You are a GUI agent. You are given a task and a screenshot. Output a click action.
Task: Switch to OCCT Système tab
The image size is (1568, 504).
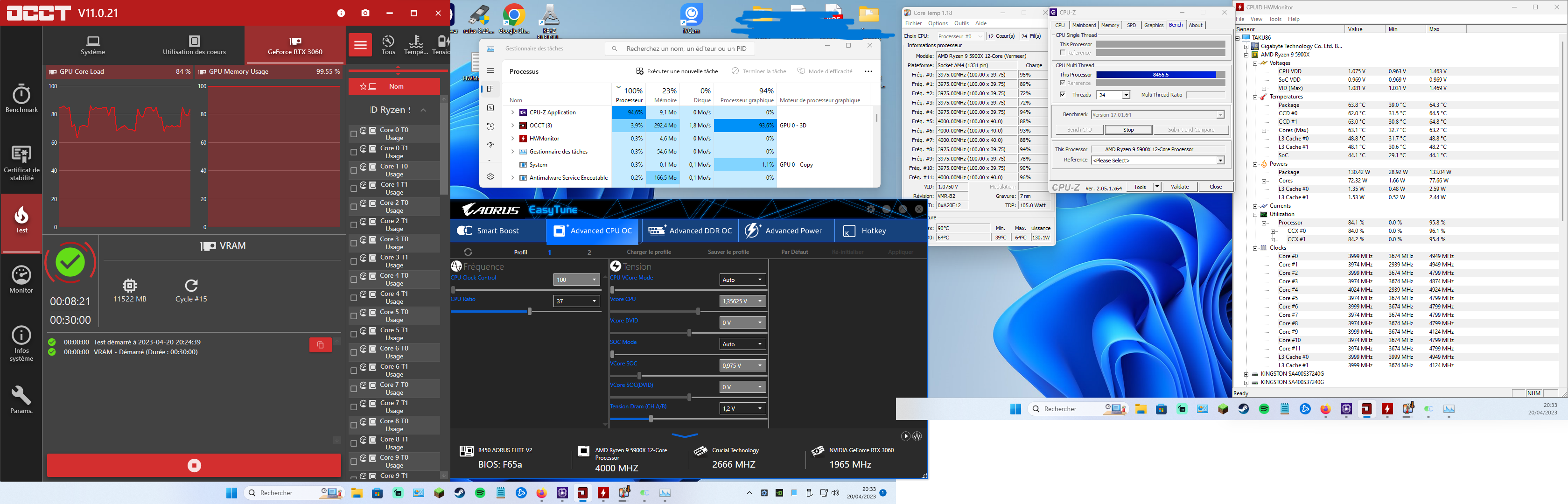(x=93, y=45)
